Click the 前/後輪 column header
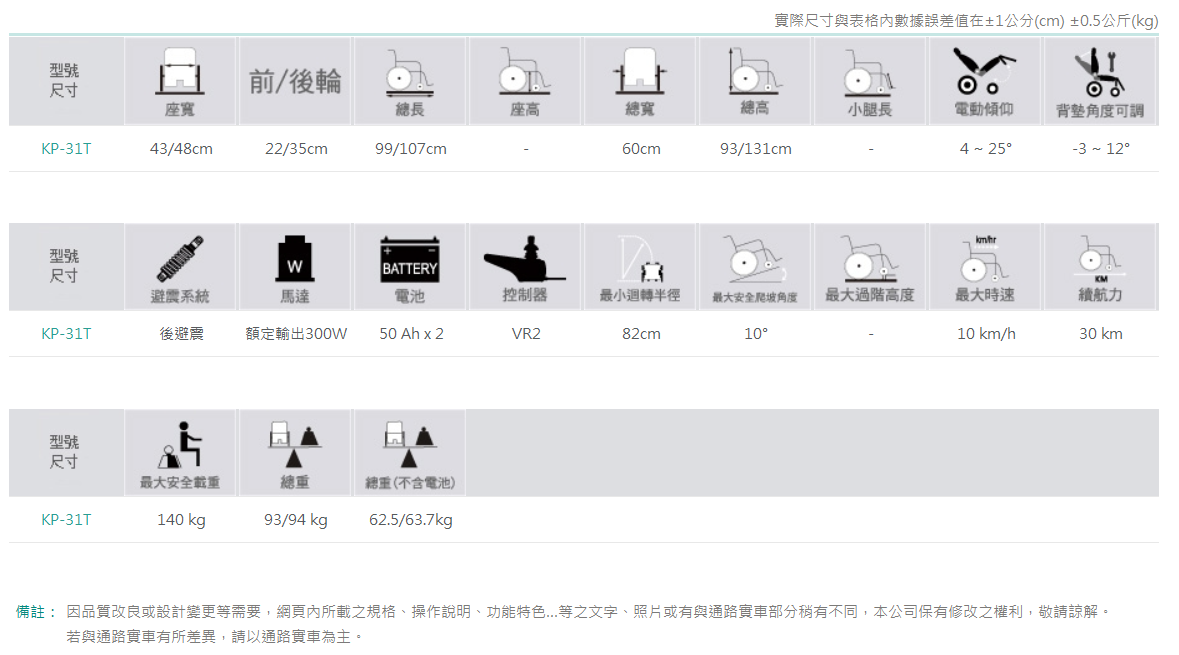The height and width of the screenshot is (655, 1179). (295, 82)
